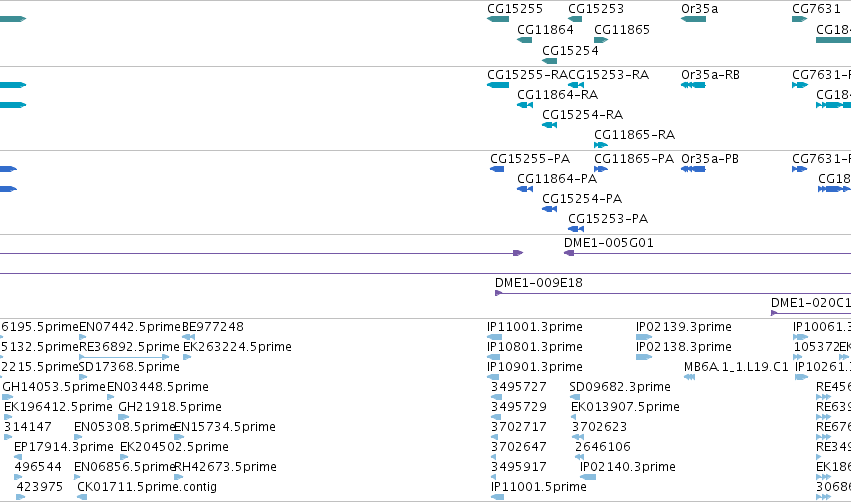Click the Or35a gene feature
Screen dimensions: 851x502
(693, 19)
